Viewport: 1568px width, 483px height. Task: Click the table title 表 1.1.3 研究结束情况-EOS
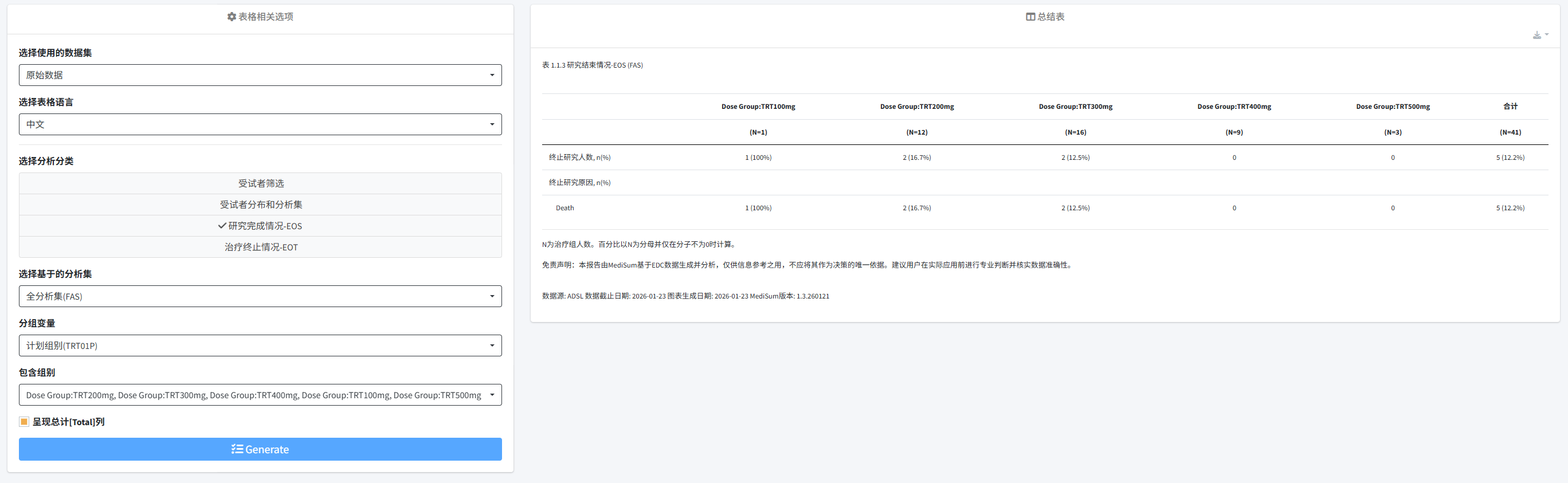point(591,65)
